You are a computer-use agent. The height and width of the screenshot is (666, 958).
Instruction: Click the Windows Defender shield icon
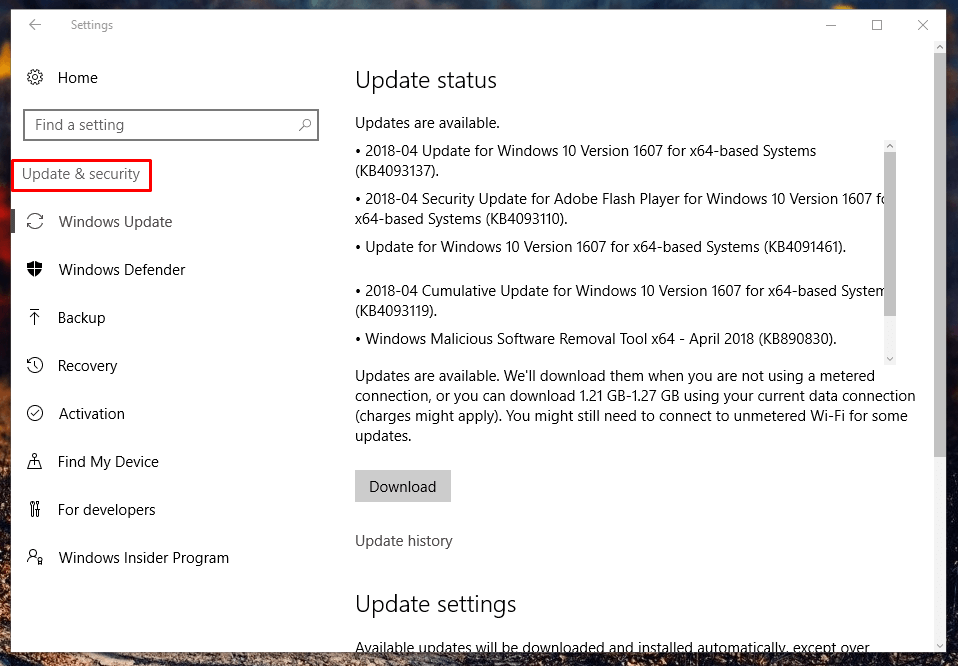(35, 269)
